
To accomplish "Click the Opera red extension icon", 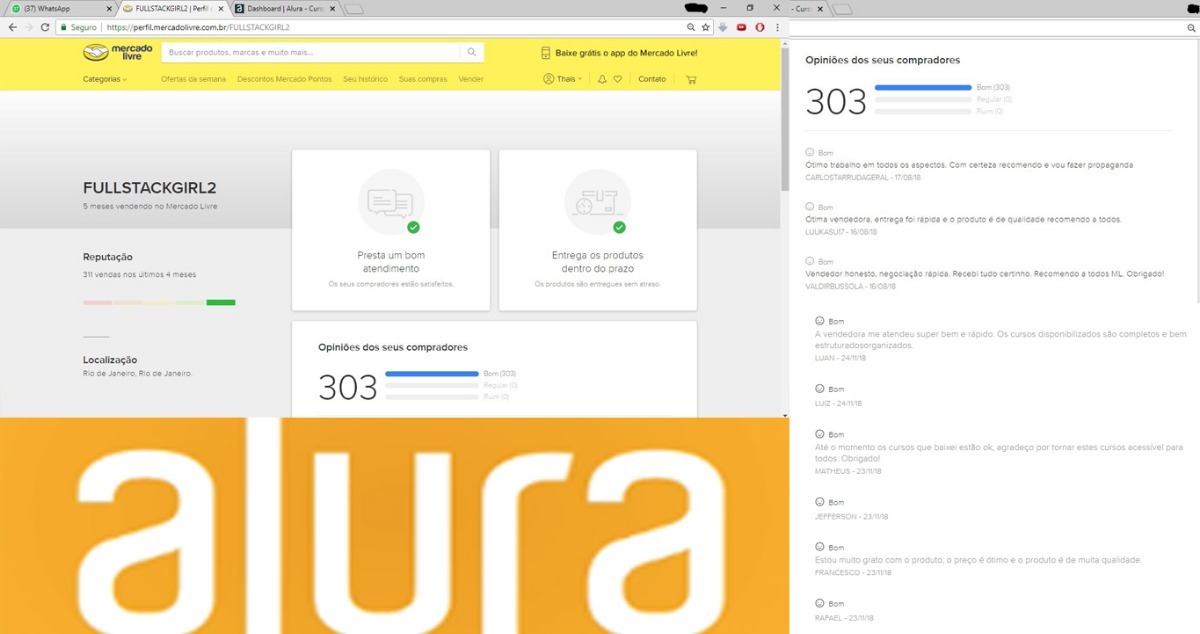I will [x=759, y=27].
